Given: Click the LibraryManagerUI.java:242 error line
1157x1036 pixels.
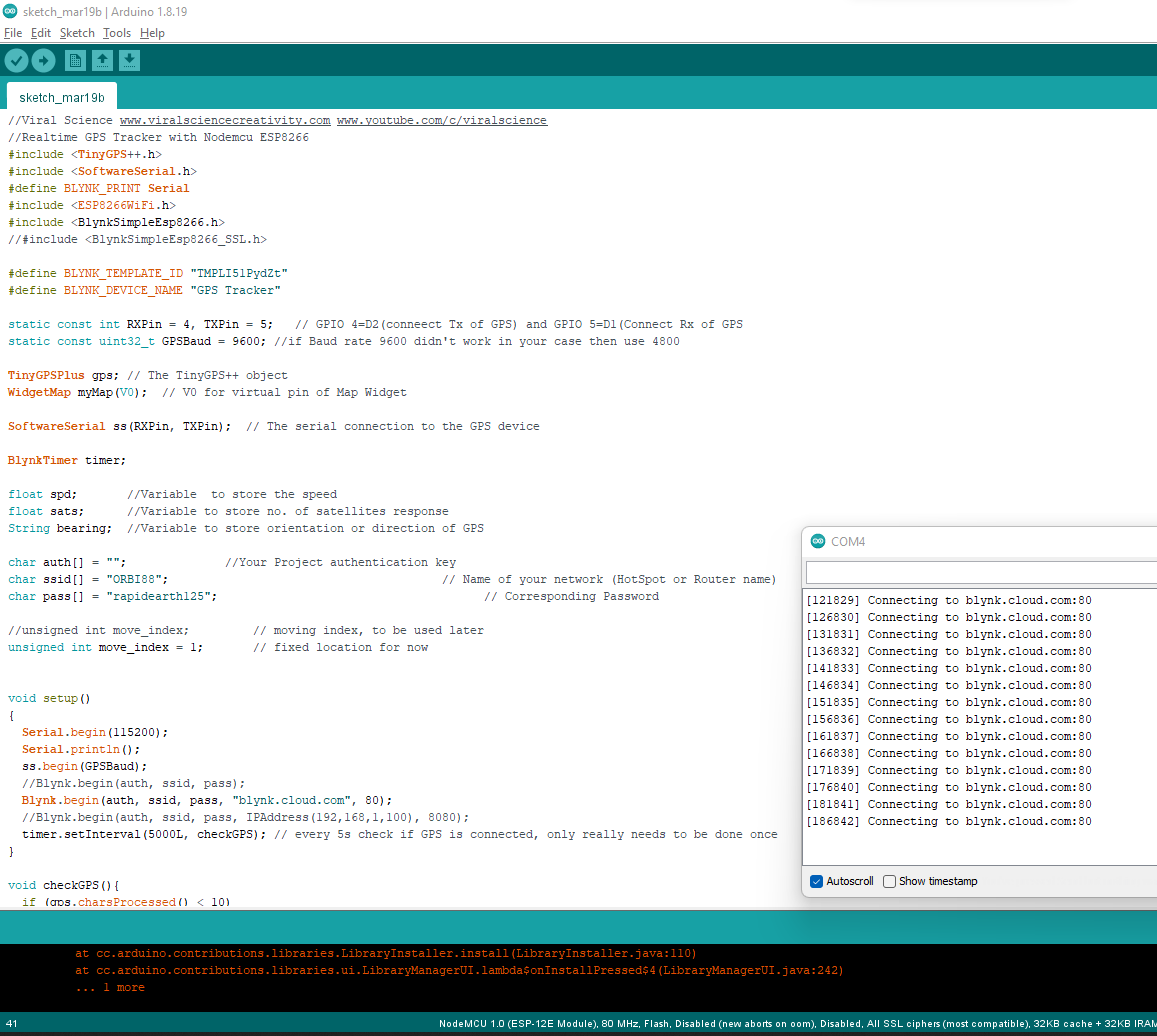Looking at the screenshot, I should pos(459,970).
